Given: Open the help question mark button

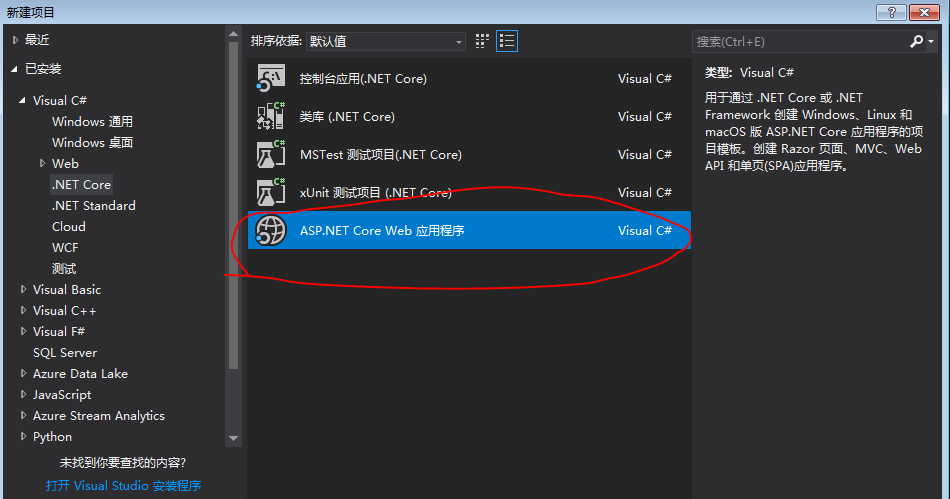Looking at the screenshot, I should tap(891, 12).
